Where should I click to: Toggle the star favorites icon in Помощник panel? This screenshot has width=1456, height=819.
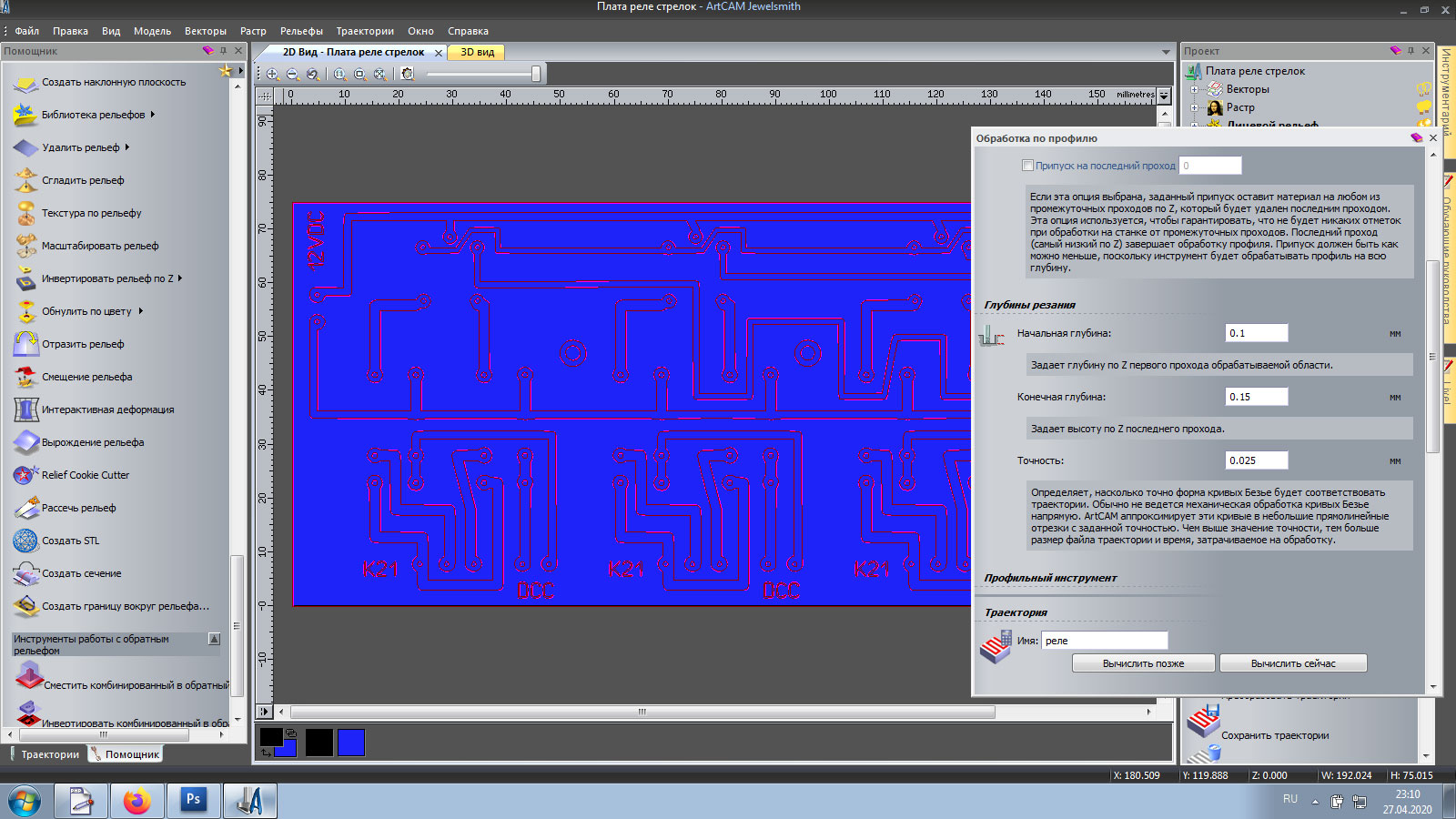click(x=226, y=70)
